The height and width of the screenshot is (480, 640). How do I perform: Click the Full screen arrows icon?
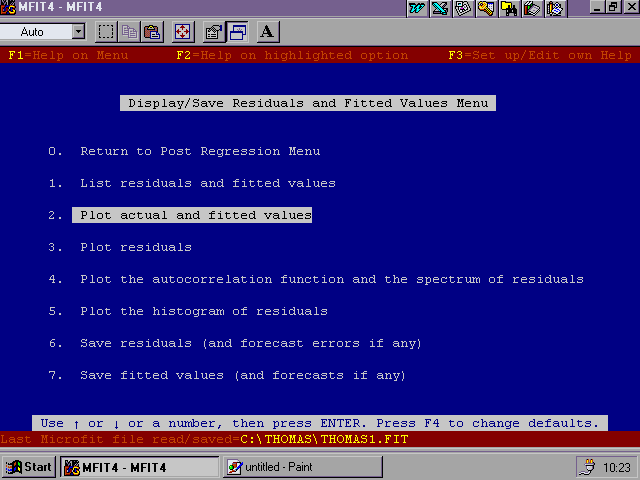click(x=182, y=32)
